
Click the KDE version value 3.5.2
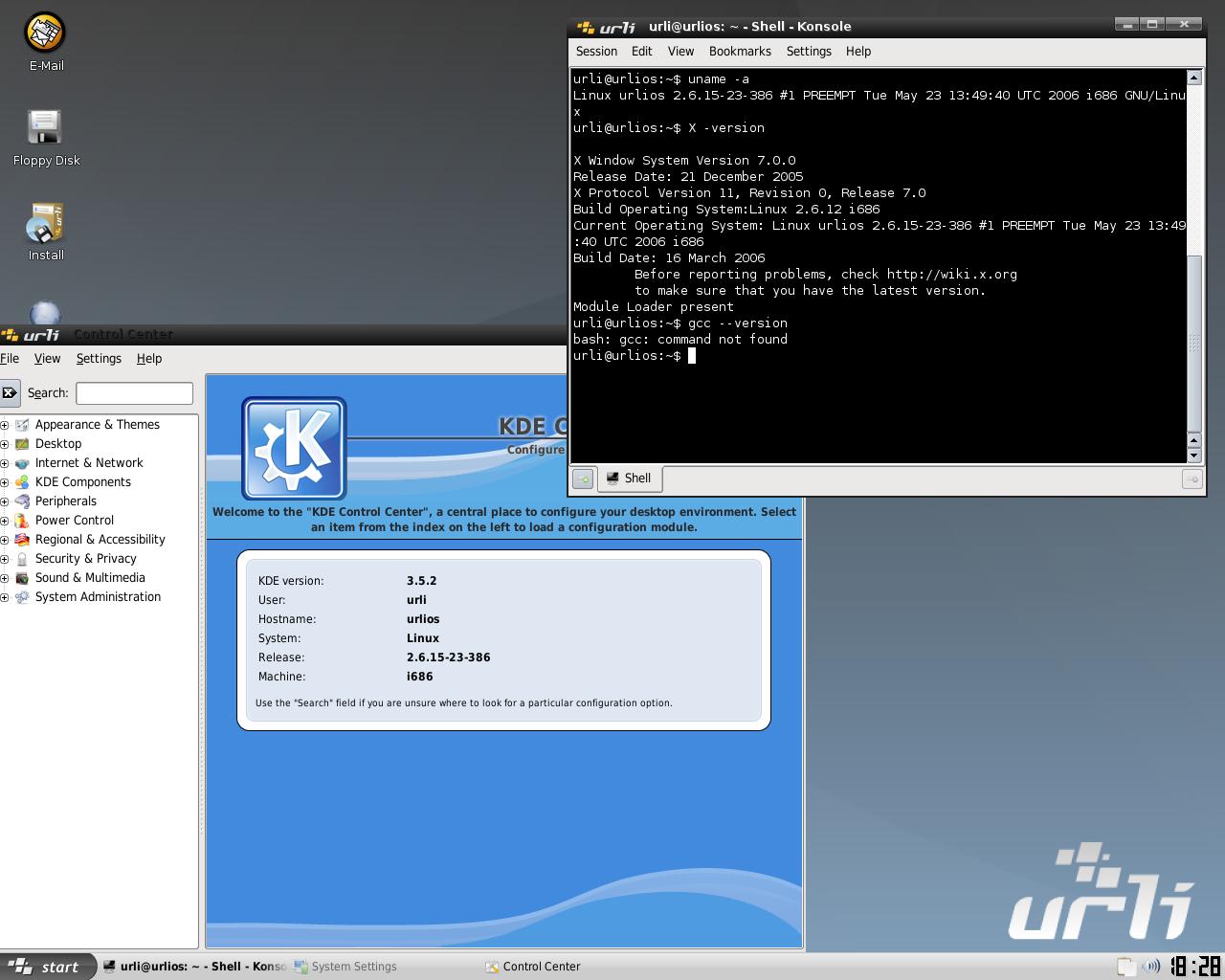click(x=422, y=581)
